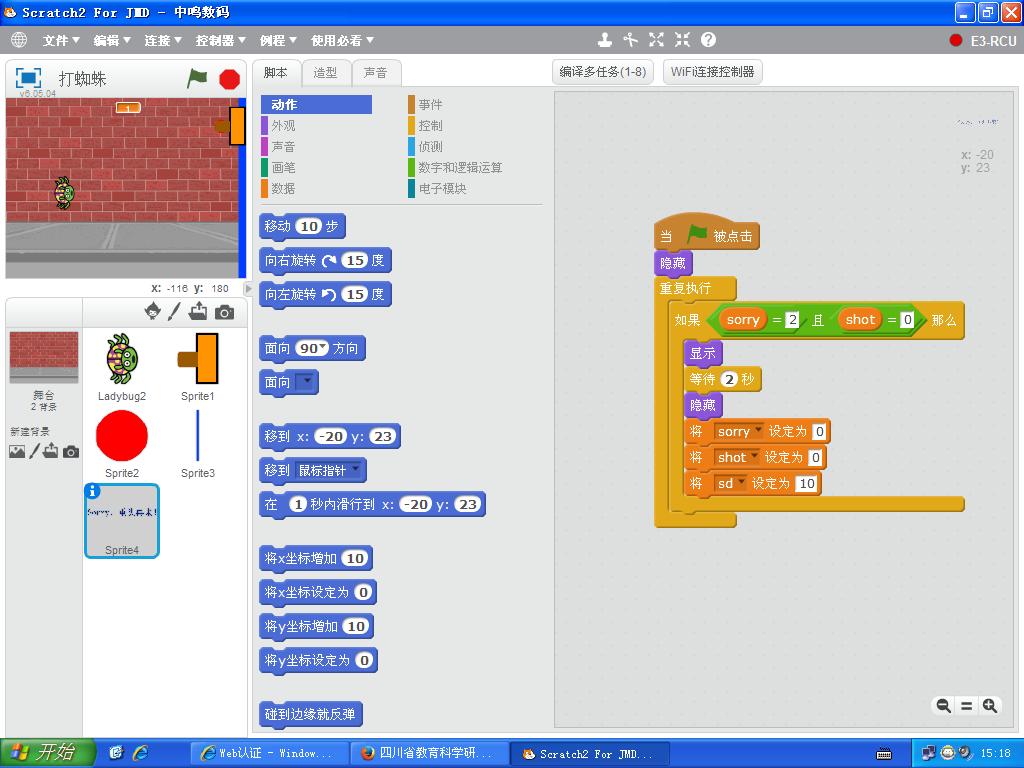
Task: Click WiFi连接控制器 button
Action: [712, 72]
